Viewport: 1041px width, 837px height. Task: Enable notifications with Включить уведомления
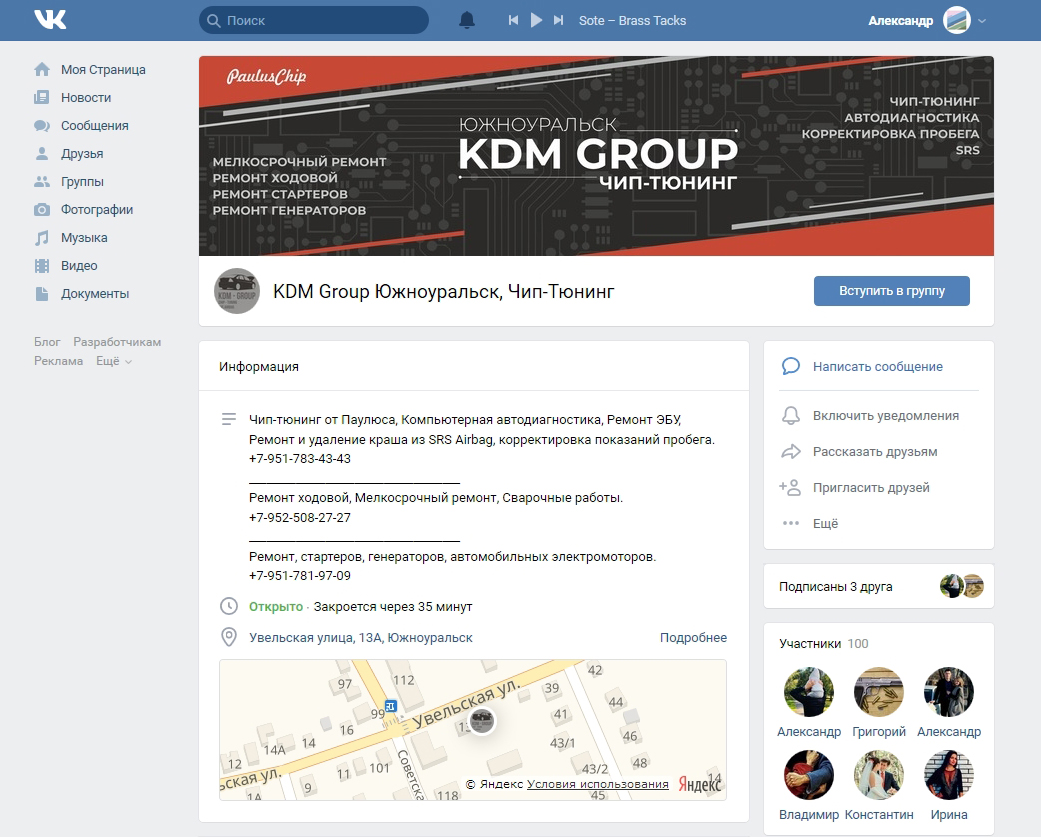pyautogui.click(x=885, y=415)
